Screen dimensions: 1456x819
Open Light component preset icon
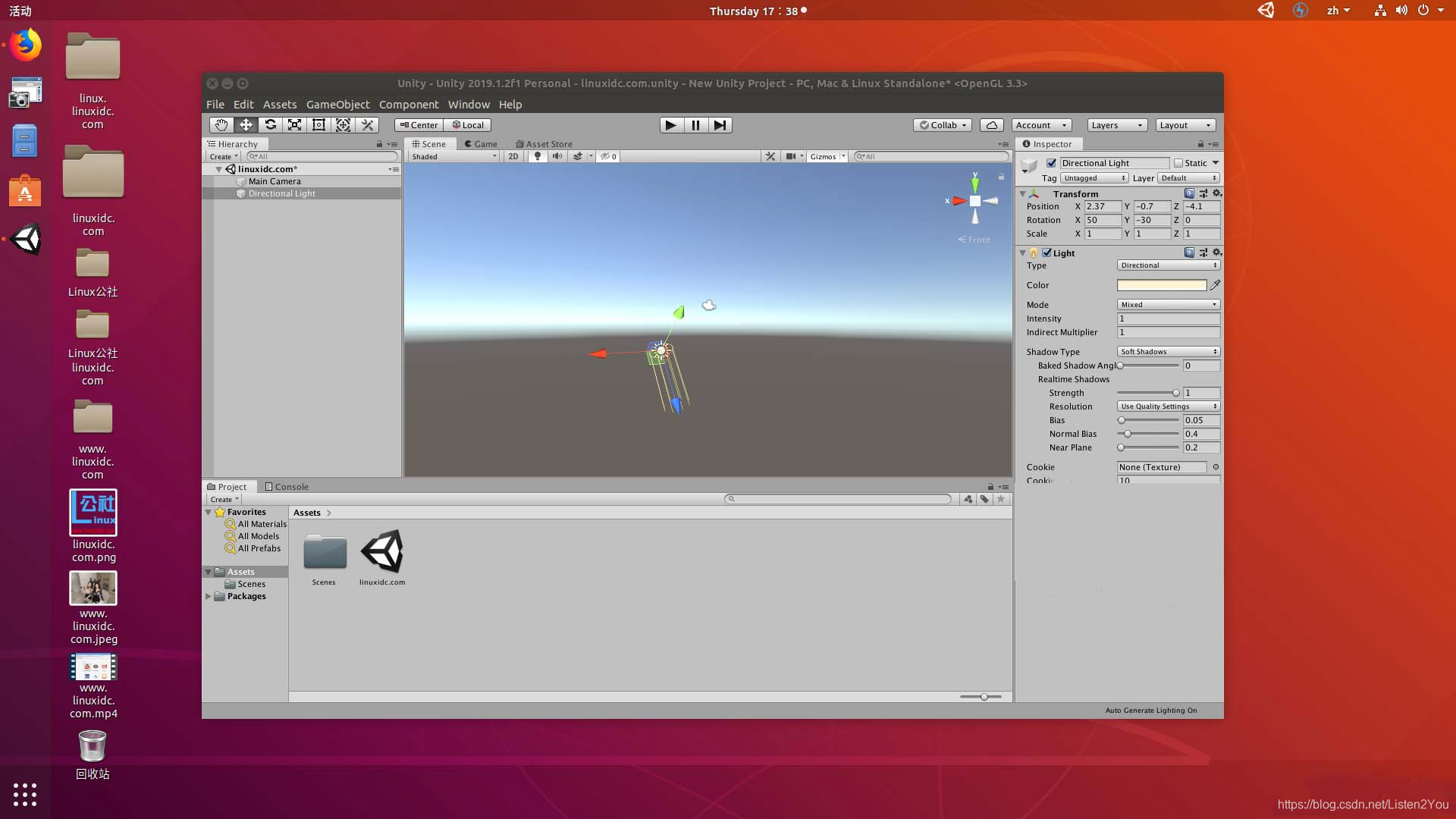(x=1203, y=253)
